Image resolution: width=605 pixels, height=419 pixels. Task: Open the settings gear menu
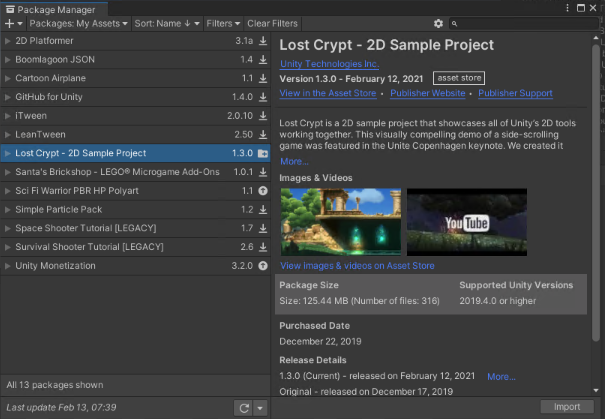tap(438, 24)
